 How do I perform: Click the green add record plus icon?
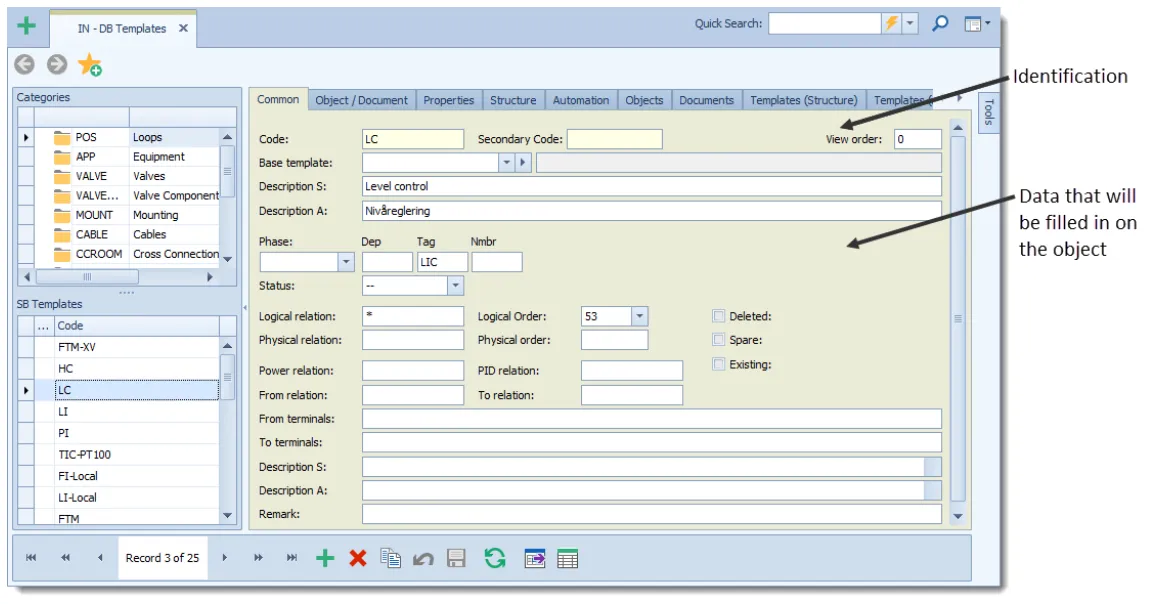point(325,558)
